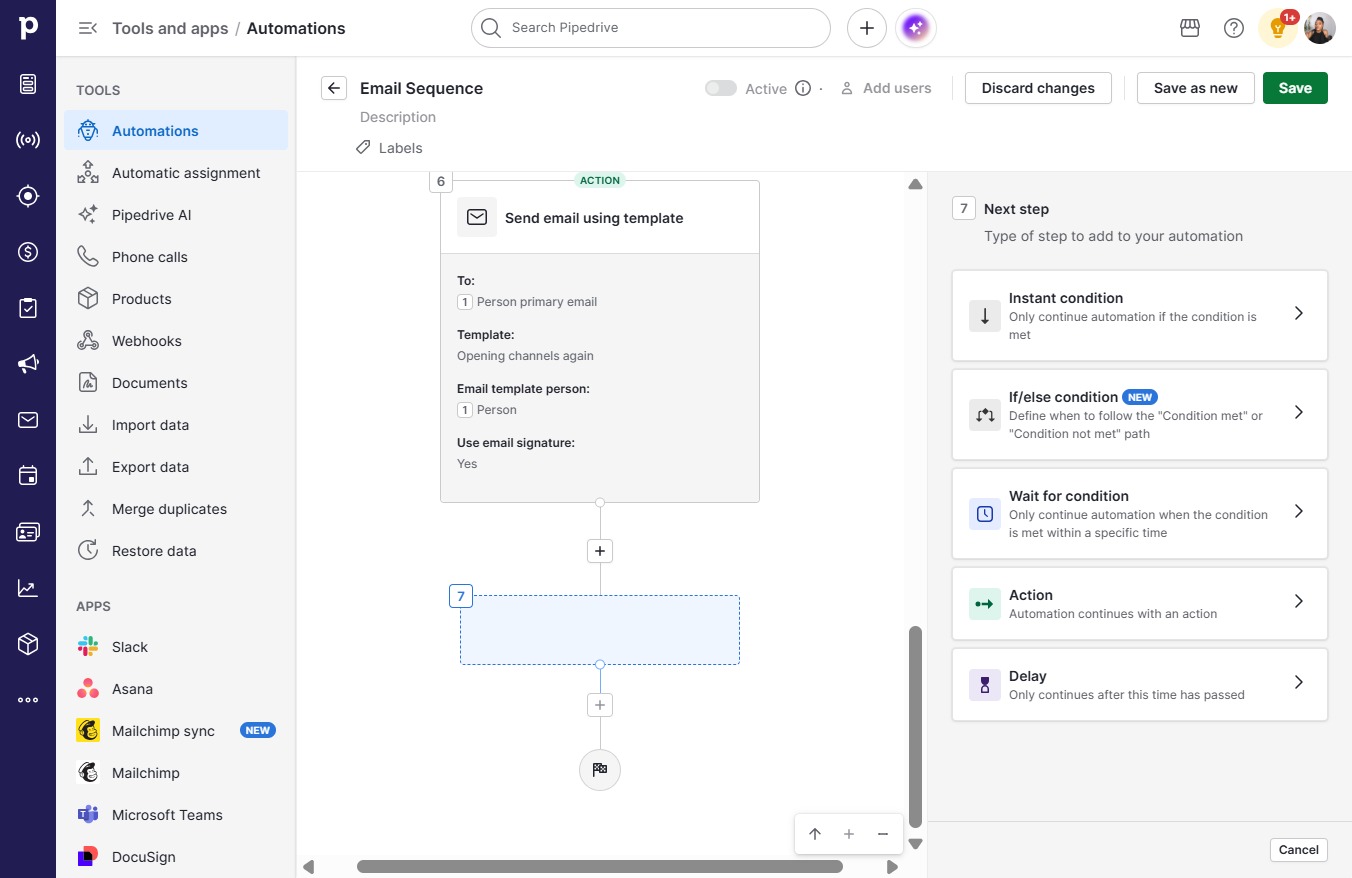Open Campaigns megaphone icon in sidebar
The width and height of the screenshot is (1352, 878).
tap(28, 364)
